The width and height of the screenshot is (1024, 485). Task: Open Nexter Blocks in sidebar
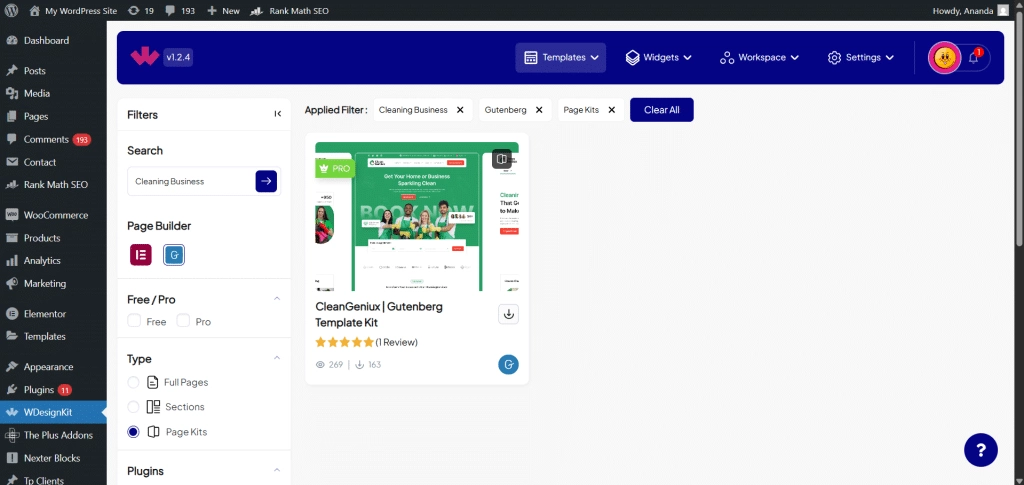tap(53, 458)
